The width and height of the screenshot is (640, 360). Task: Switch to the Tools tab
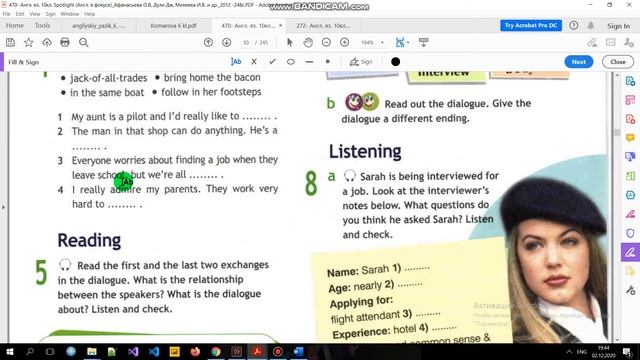coord(42,25)
